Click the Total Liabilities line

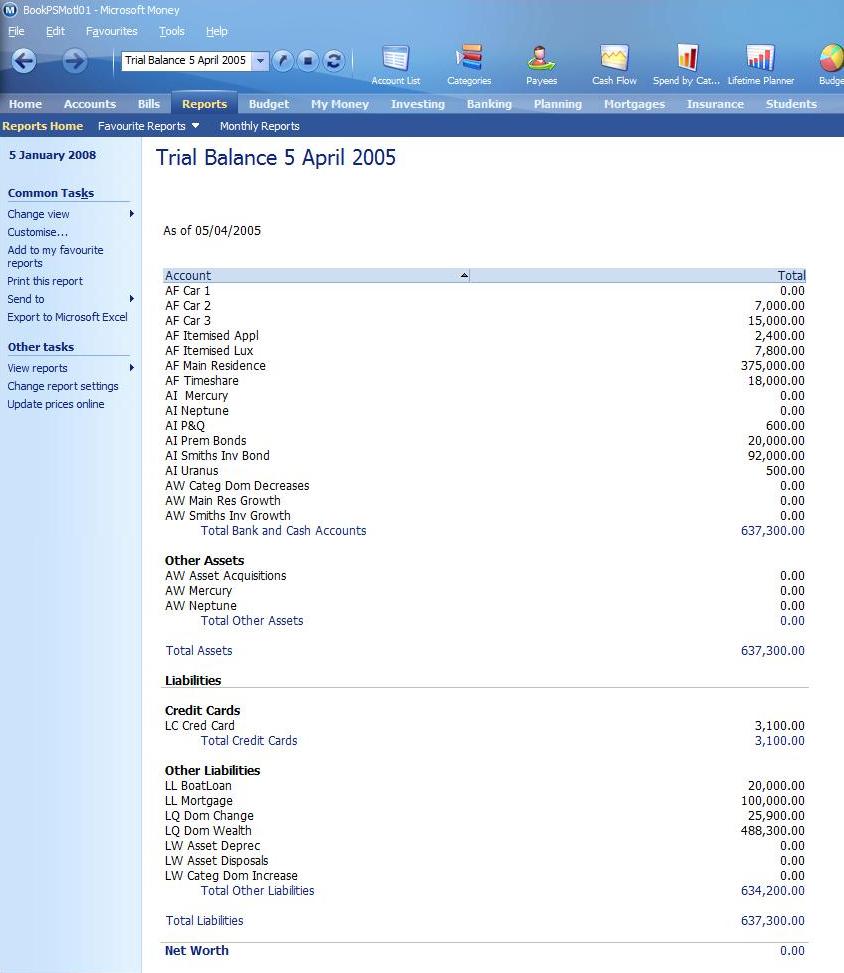(x=485, y=920)
